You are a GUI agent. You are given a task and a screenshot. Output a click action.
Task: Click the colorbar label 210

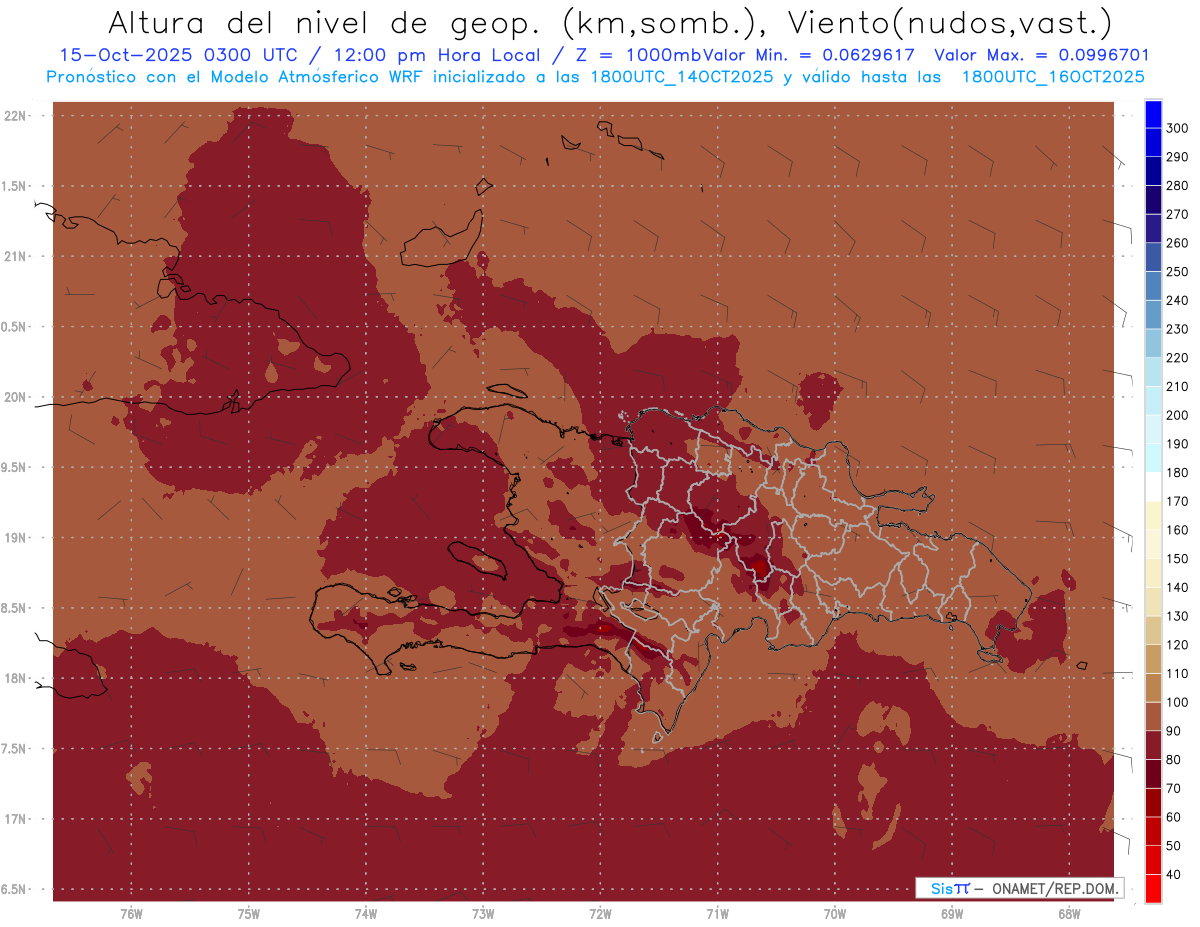click(1177, 387)
